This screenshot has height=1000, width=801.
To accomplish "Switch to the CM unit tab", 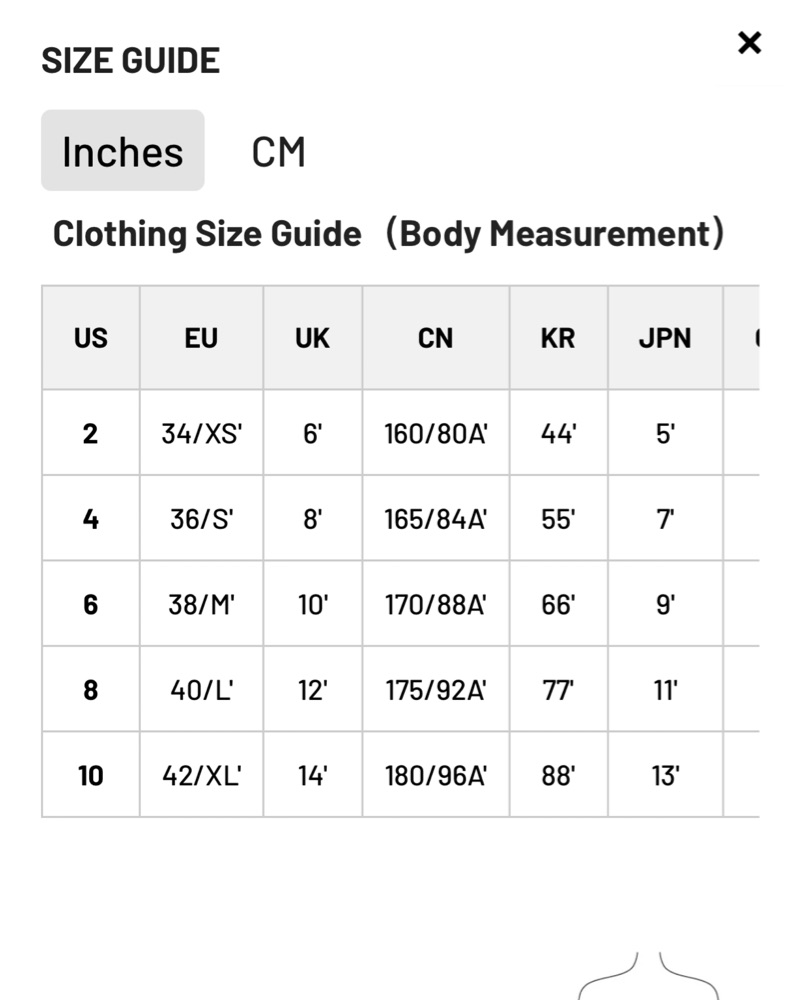I will (279, 152).
